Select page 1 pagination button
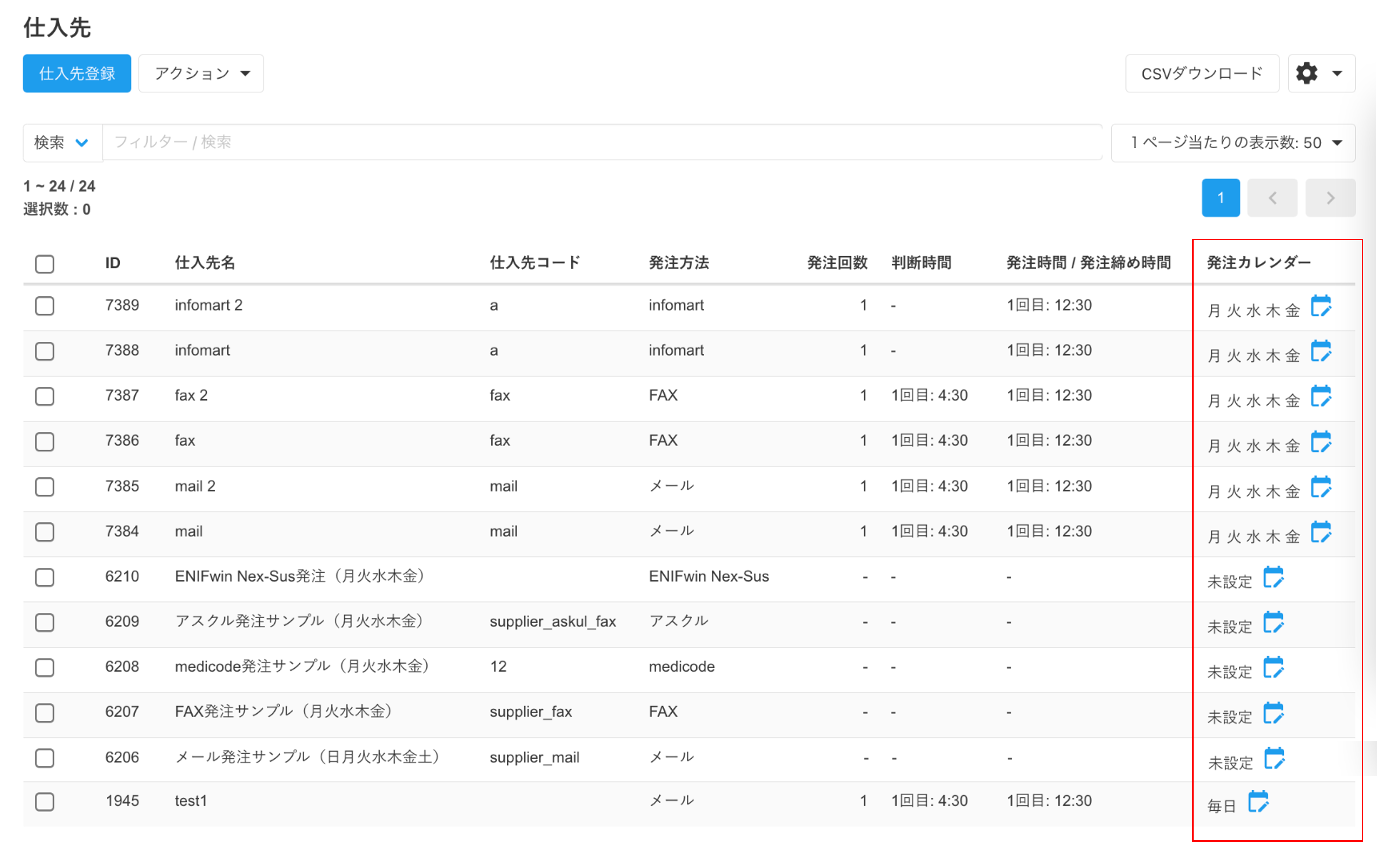The height and width of the screenshot is (868, 1390). [1221, 198]
